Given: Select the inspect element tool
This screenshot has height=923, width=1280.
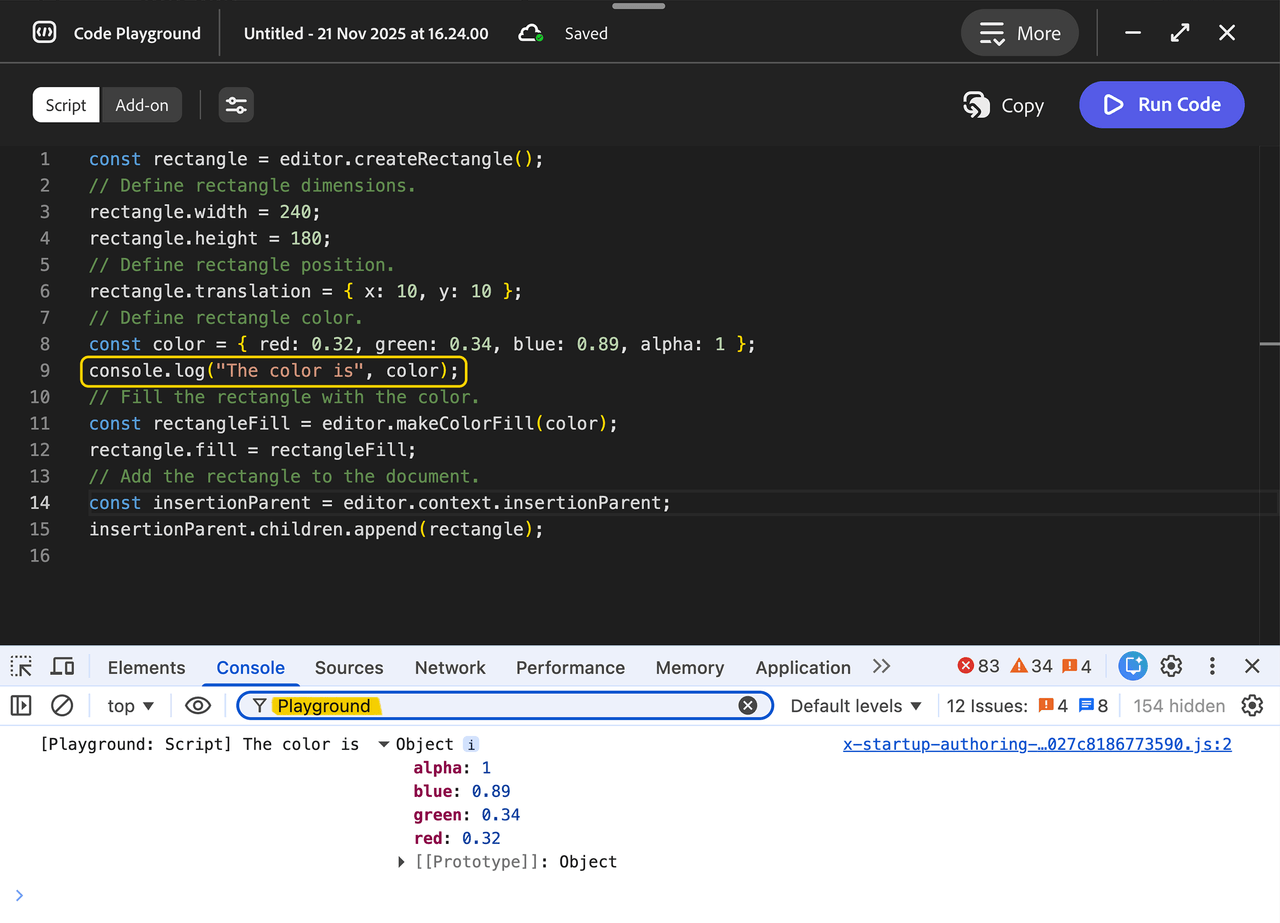Looking at the screenshot, I should 20,666.
